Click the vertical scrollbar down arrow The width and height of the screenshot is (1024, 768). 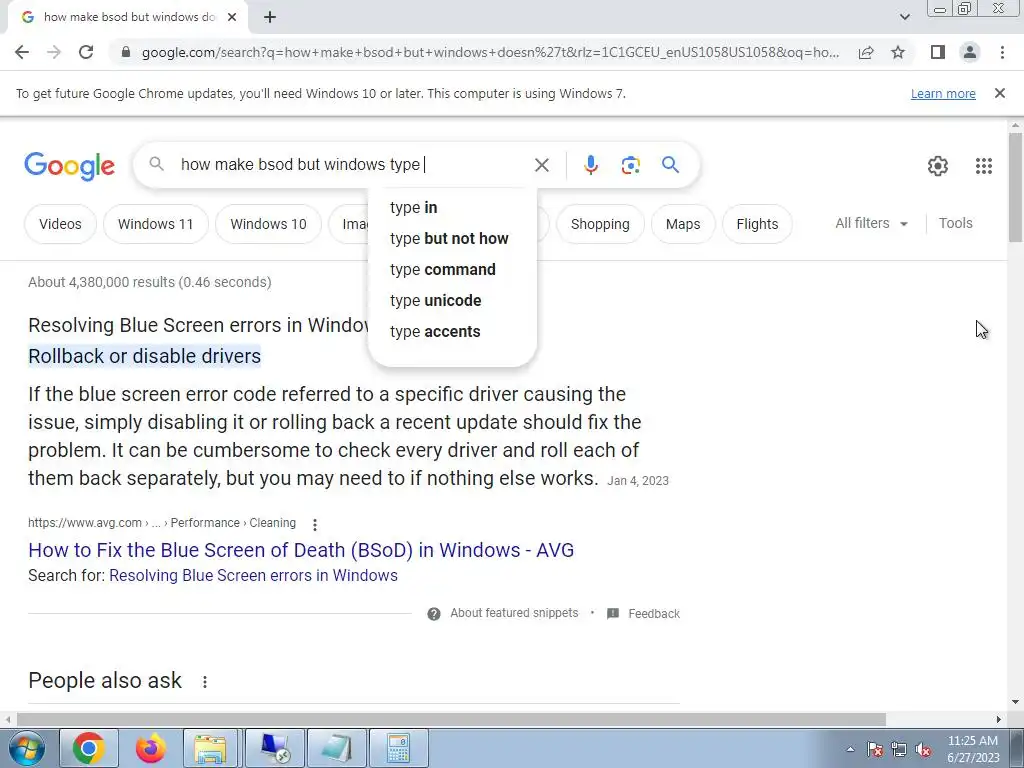coord(1015,703)
